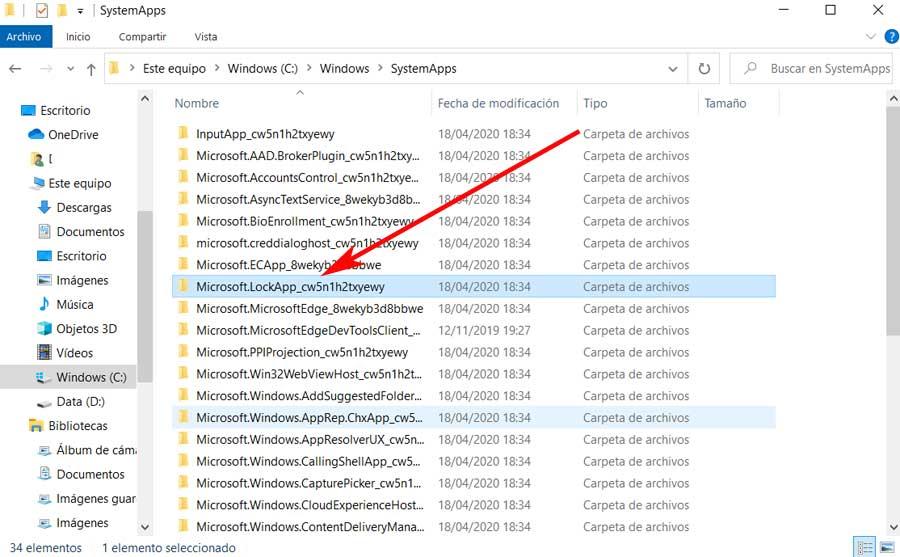Viewport: 900px width, 557px height.
Task: Select Microsoft.BioEnrollment folder
Action: coord(474,221)
